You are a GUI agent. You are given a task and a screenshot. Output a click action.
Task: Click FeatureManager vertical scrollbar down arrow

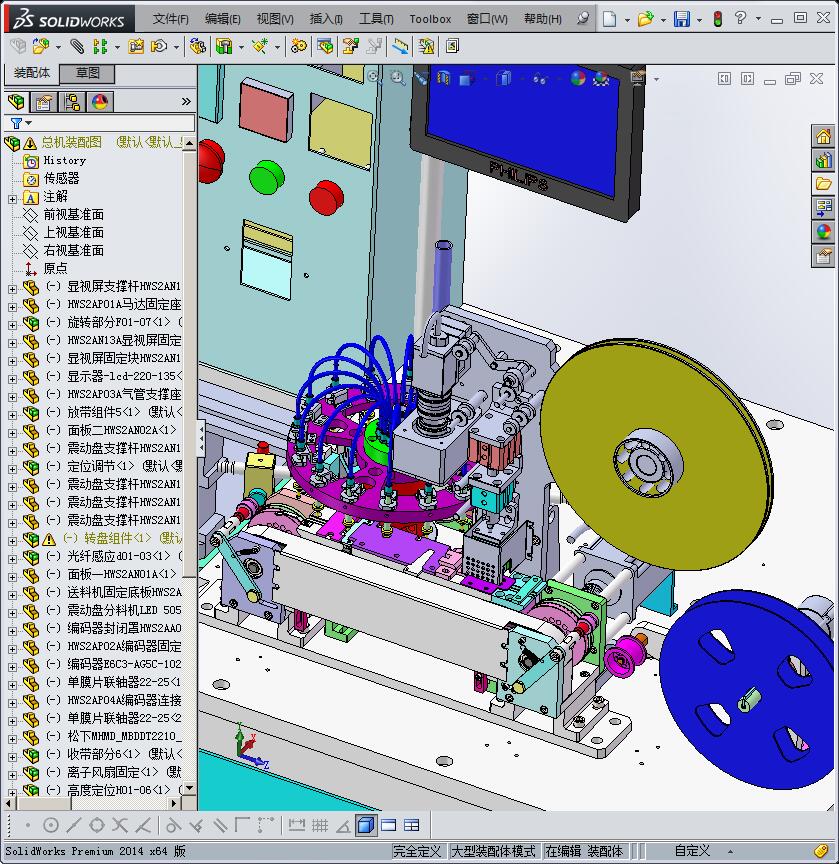[x=189, y=789]
